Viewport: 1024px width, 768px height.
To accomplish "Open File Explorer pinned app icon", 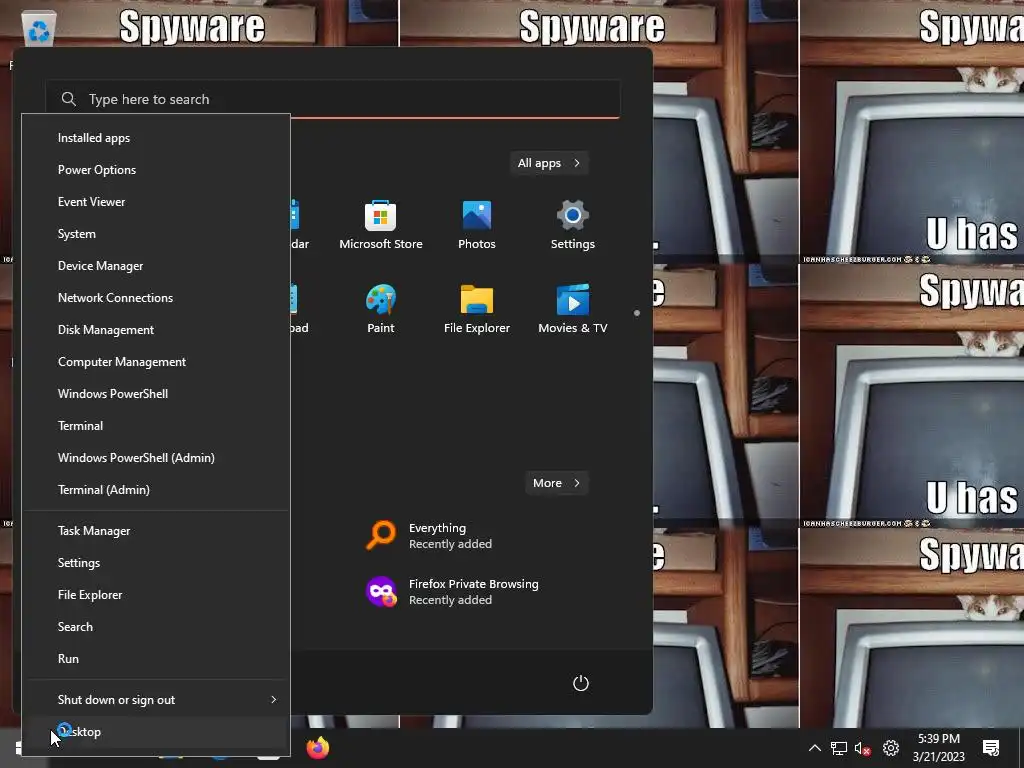I will point(477,309).
